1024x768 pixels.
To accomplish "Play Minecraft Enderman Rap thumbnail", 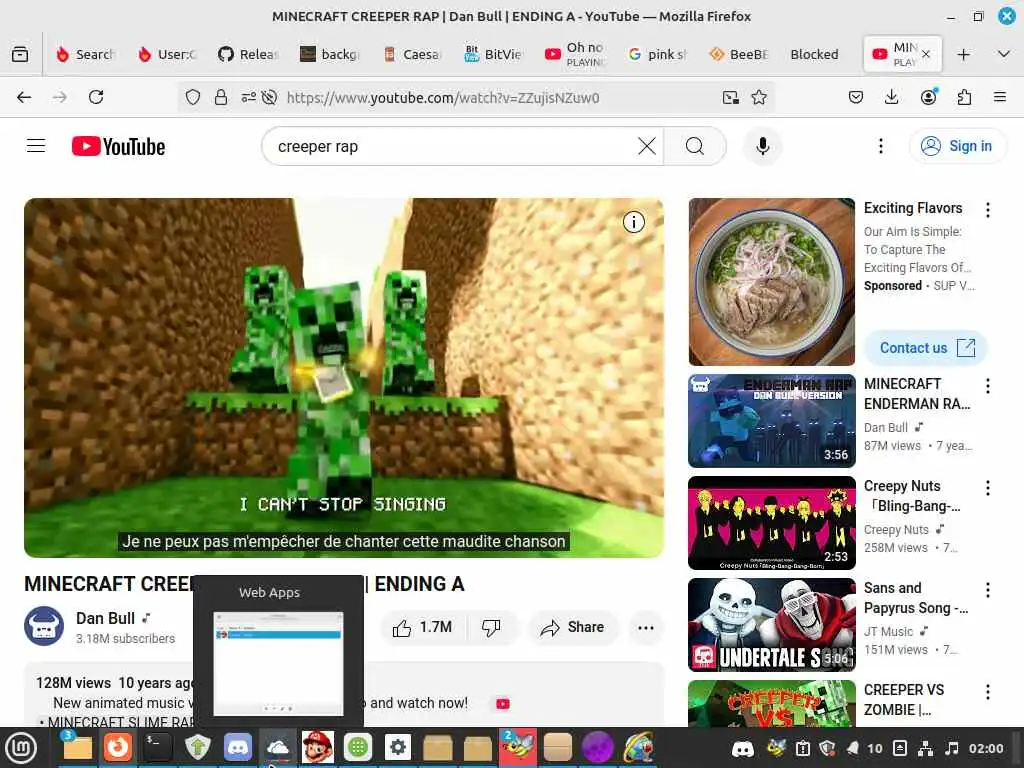I will (x=771, y=421).
